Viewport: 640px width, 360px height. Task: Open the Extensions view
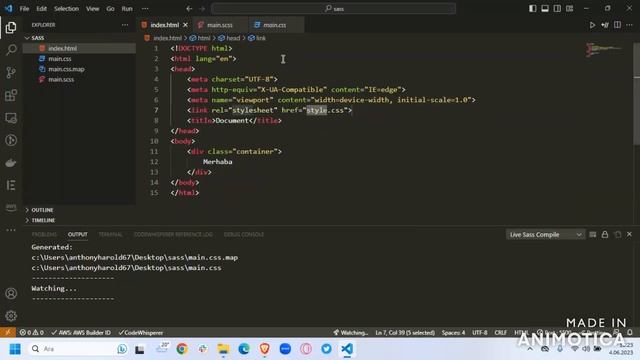(x=11, y=95)
